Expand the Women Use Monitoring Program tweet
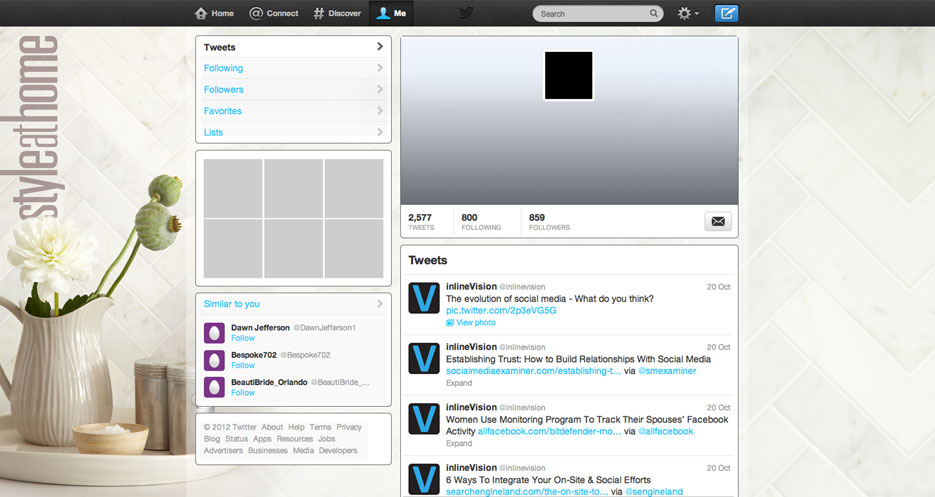The image size is (935, 497). coord(459,443)
